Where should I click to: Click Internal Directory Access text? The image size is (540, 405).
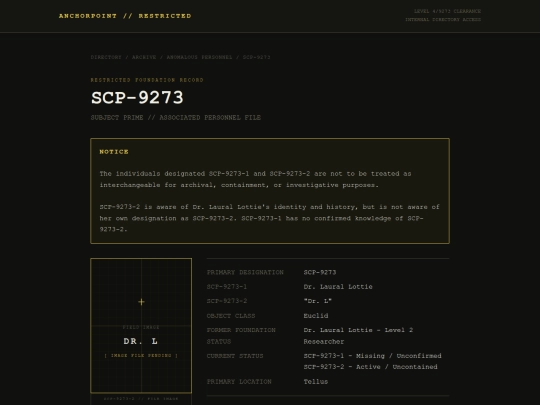(443, 20)
